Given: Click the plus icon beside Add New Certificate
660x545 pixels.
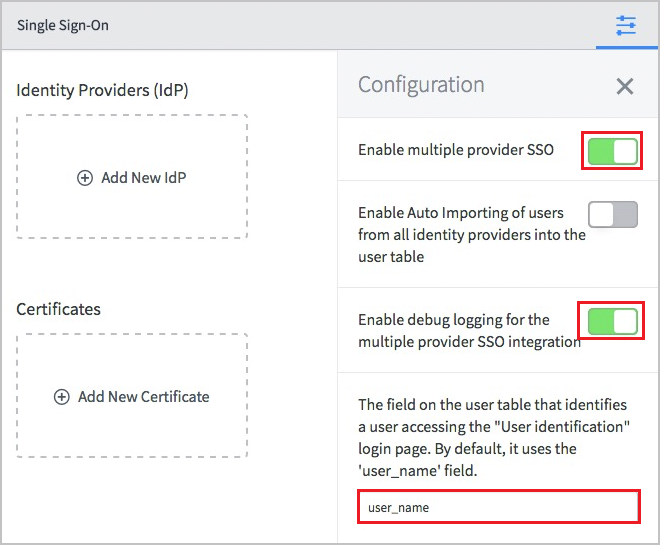Looking at the screenshot, I should pyautogui.click(x=61, y=397).
